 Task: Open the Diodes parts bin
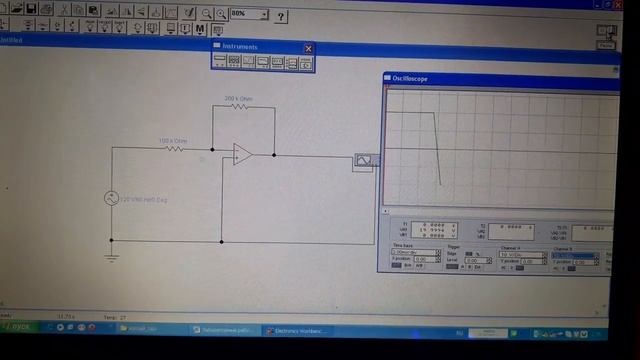tap(57, 26)
